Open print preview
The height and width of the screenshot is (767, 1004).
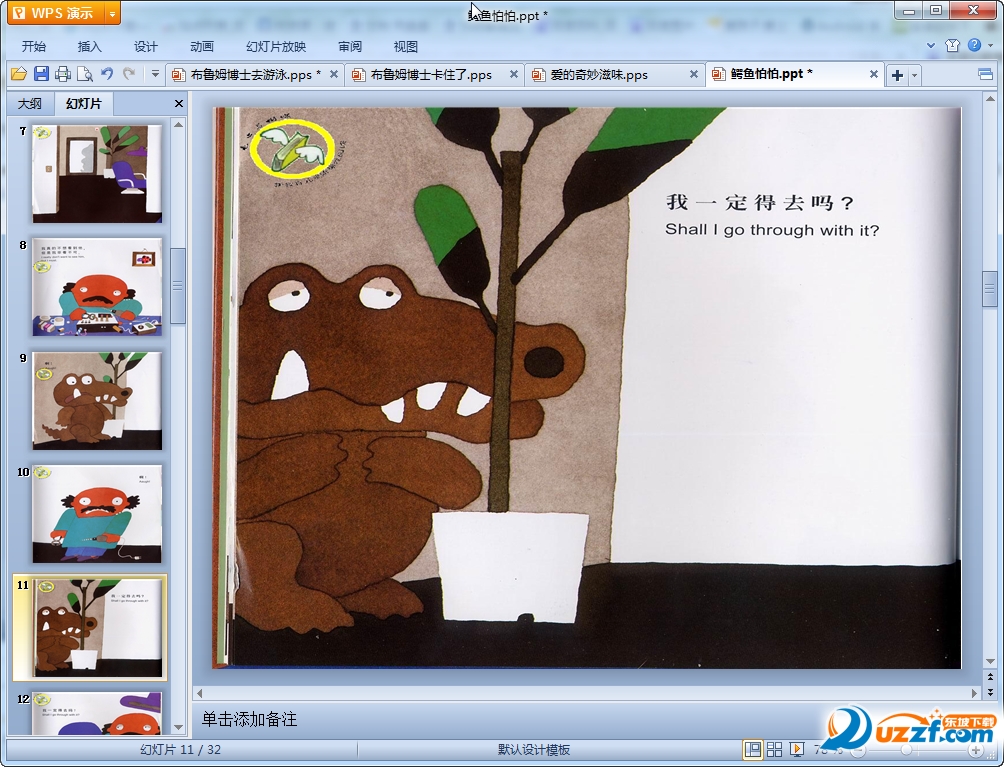(x=85, y=74)
